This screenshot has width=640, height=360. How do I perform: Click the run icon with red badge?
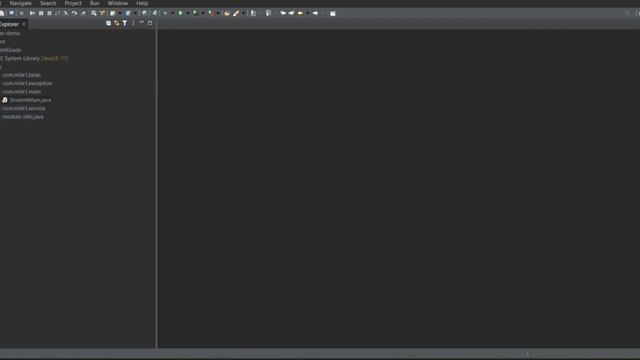(x=211, y=13)
